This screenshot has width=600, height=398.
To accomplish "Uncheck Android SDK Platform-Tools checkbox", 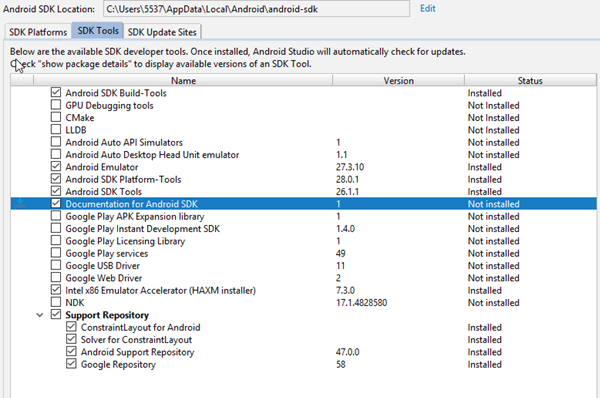I will (x=56, y=178).
